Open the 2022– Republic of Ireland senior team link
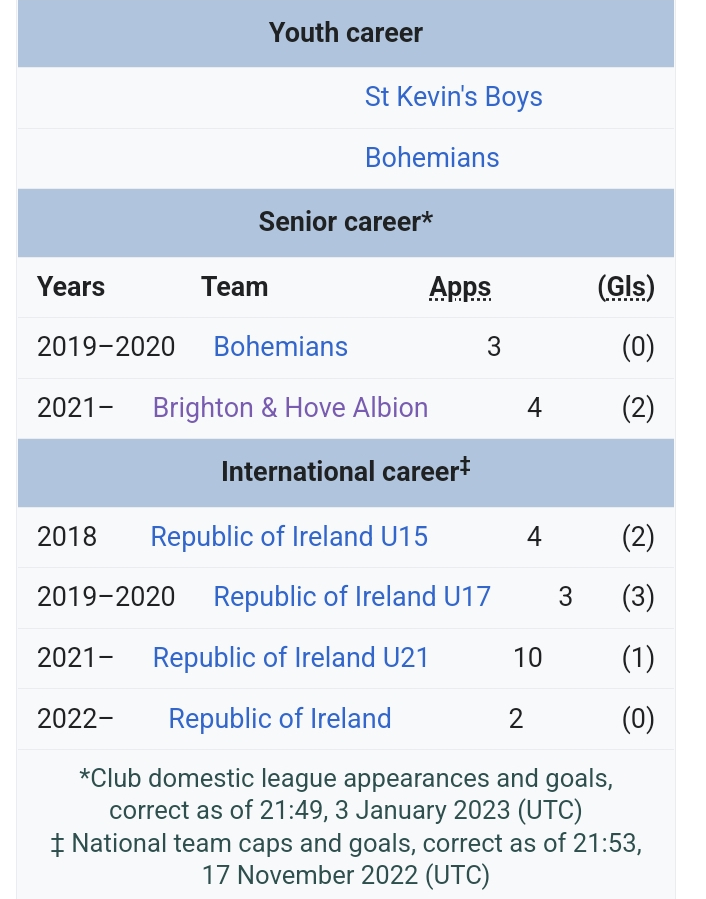Screen dimensions: 706x899 (280, 718)
